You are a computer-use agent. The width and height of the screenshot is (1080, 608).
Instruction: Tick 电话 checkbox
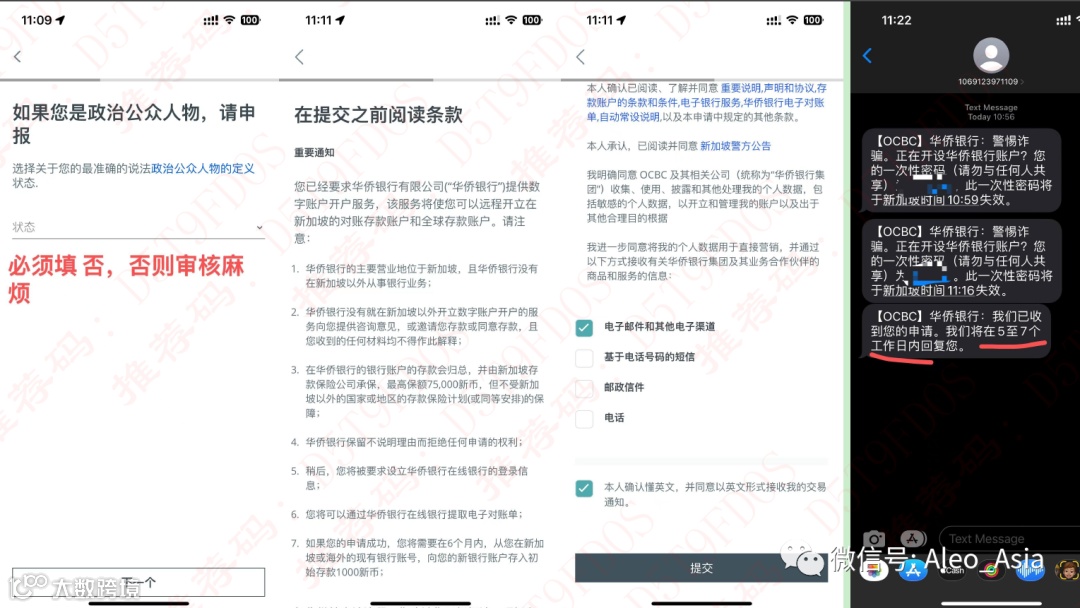(584, 419)
